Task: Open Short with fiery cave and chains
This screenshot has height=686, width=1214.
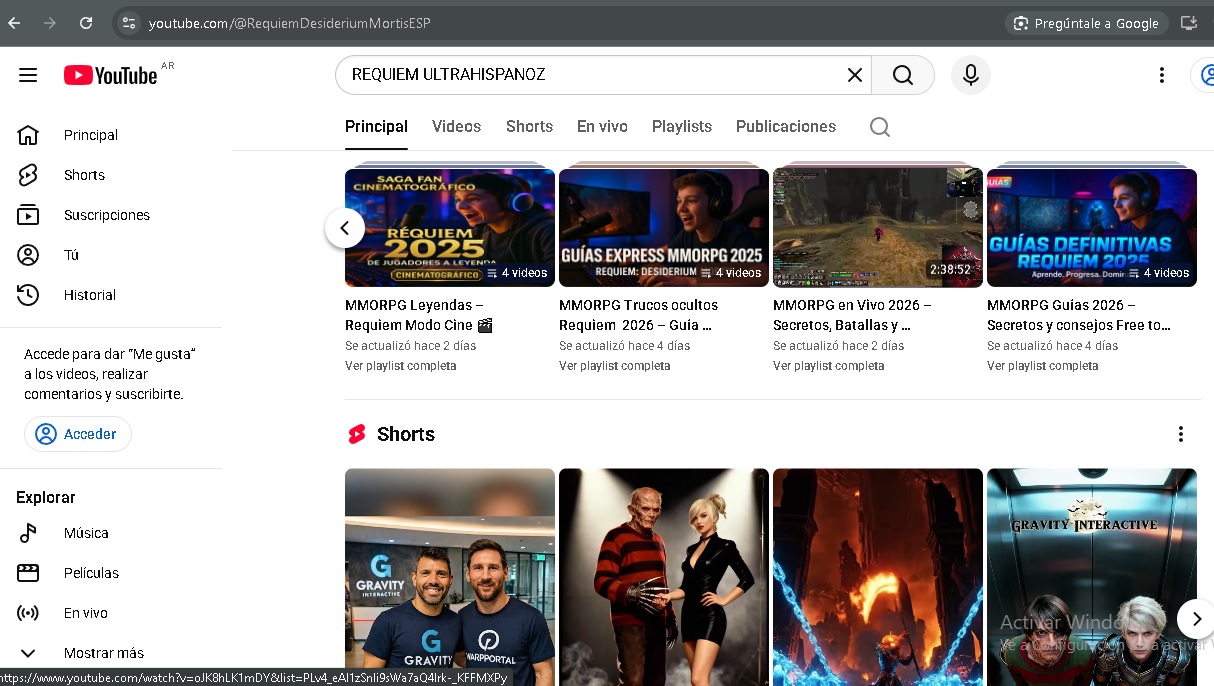Action: tap(878, 577)
